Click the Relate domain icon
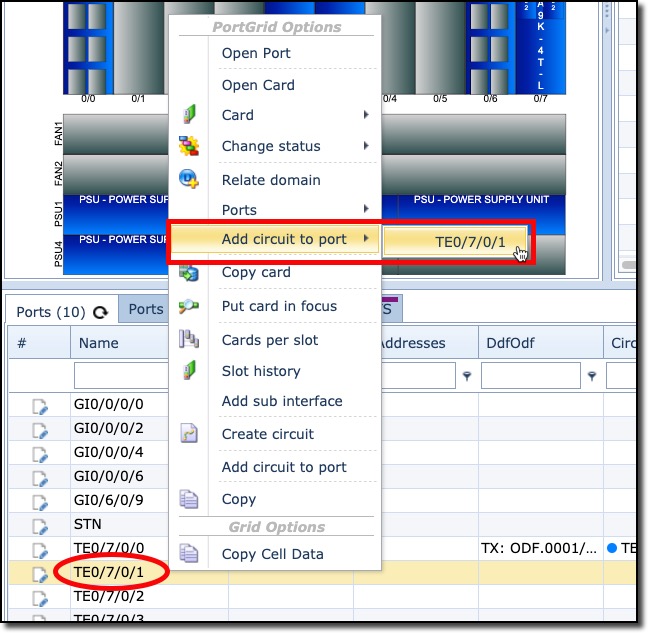 [x=189, y=179]
